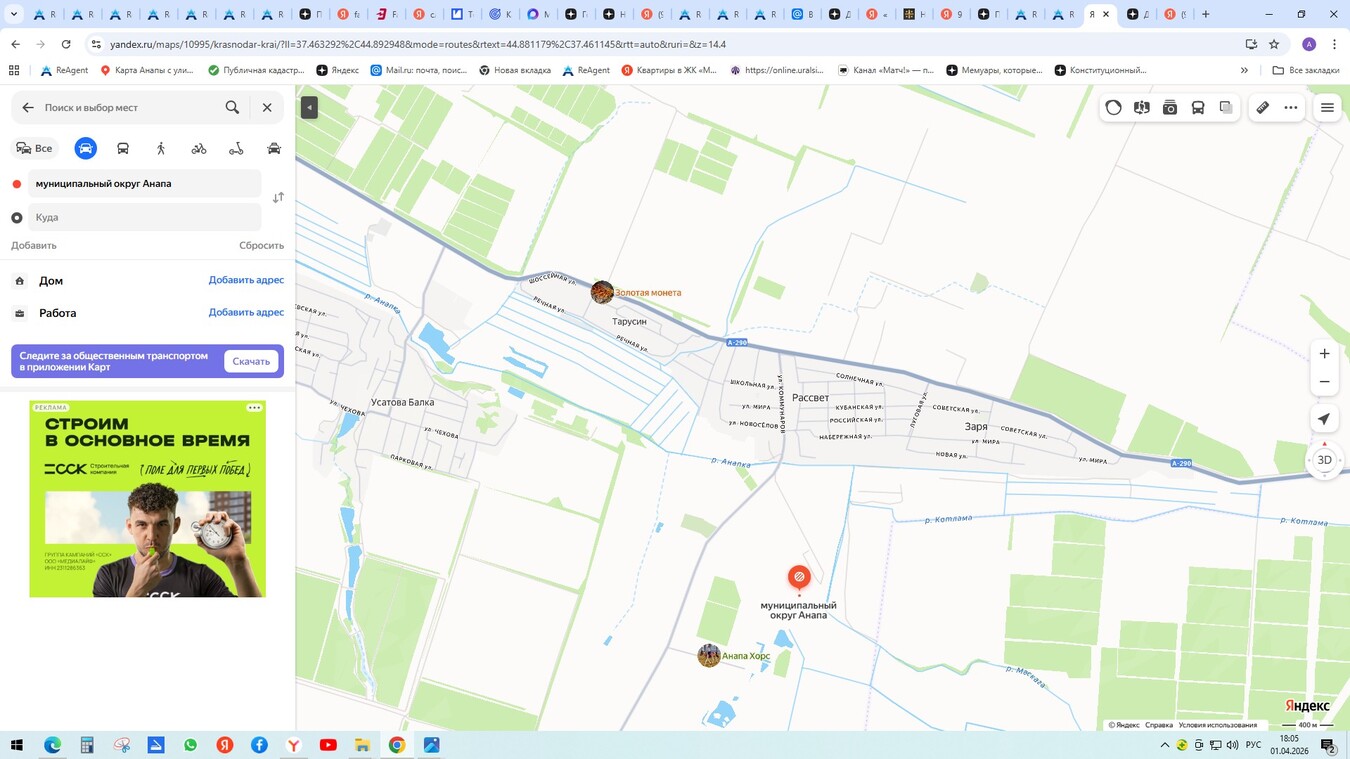
Task: Swap the route start and destination
Action: tap(278, 198)
